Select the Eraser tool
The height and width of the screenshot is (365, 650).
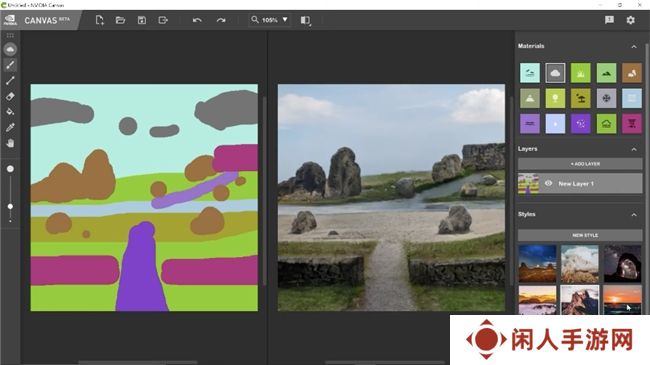point(10,96)
